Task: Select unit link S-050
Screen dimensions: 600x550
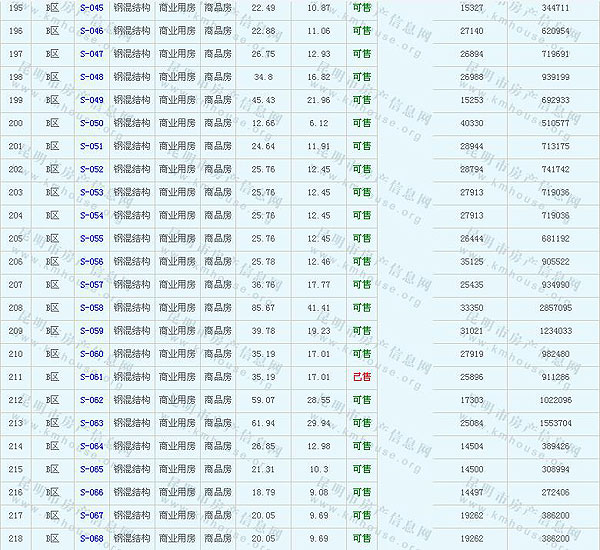Action: (x=91, y=123)
